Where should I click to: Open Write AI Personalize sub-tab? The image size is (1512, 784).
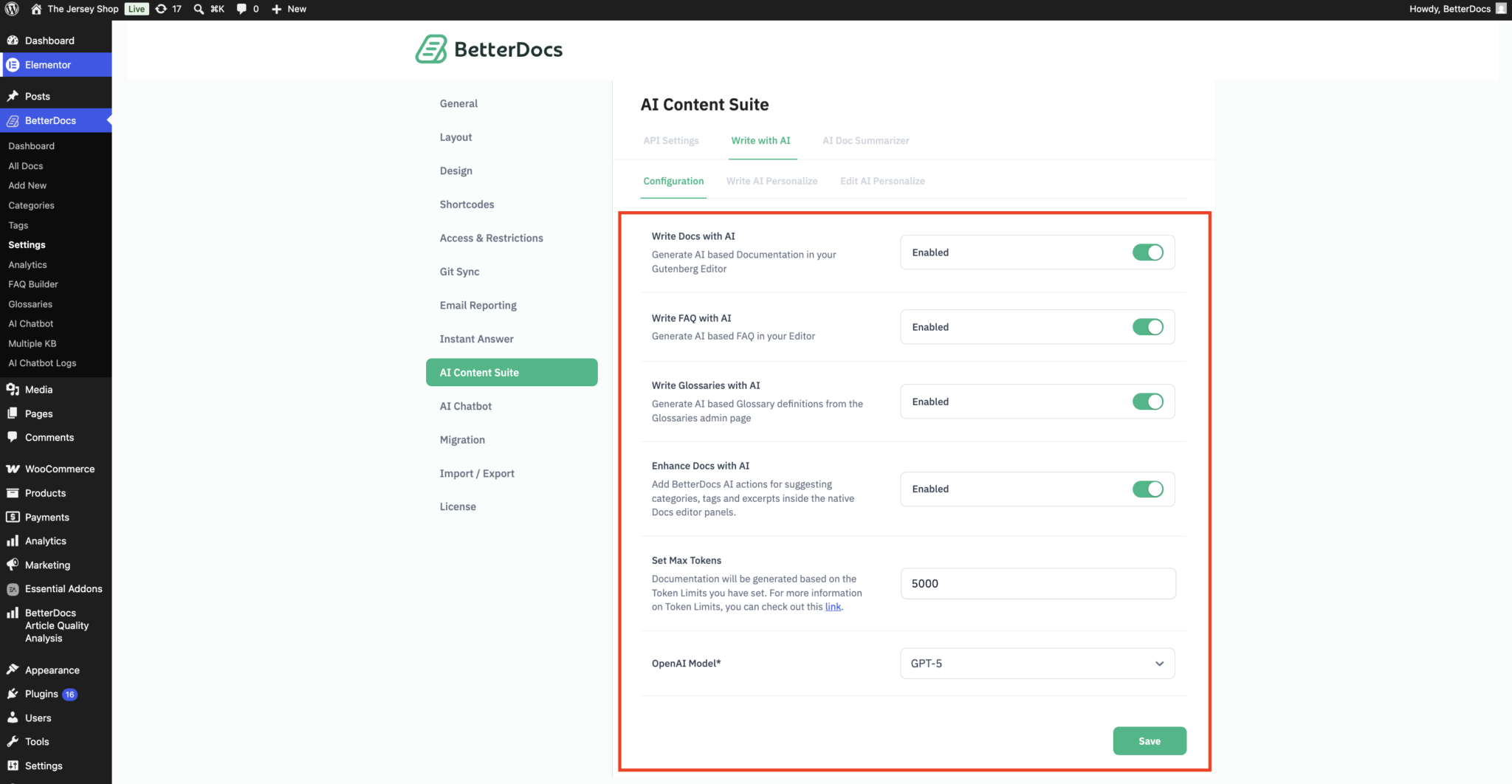click(772, 181)
